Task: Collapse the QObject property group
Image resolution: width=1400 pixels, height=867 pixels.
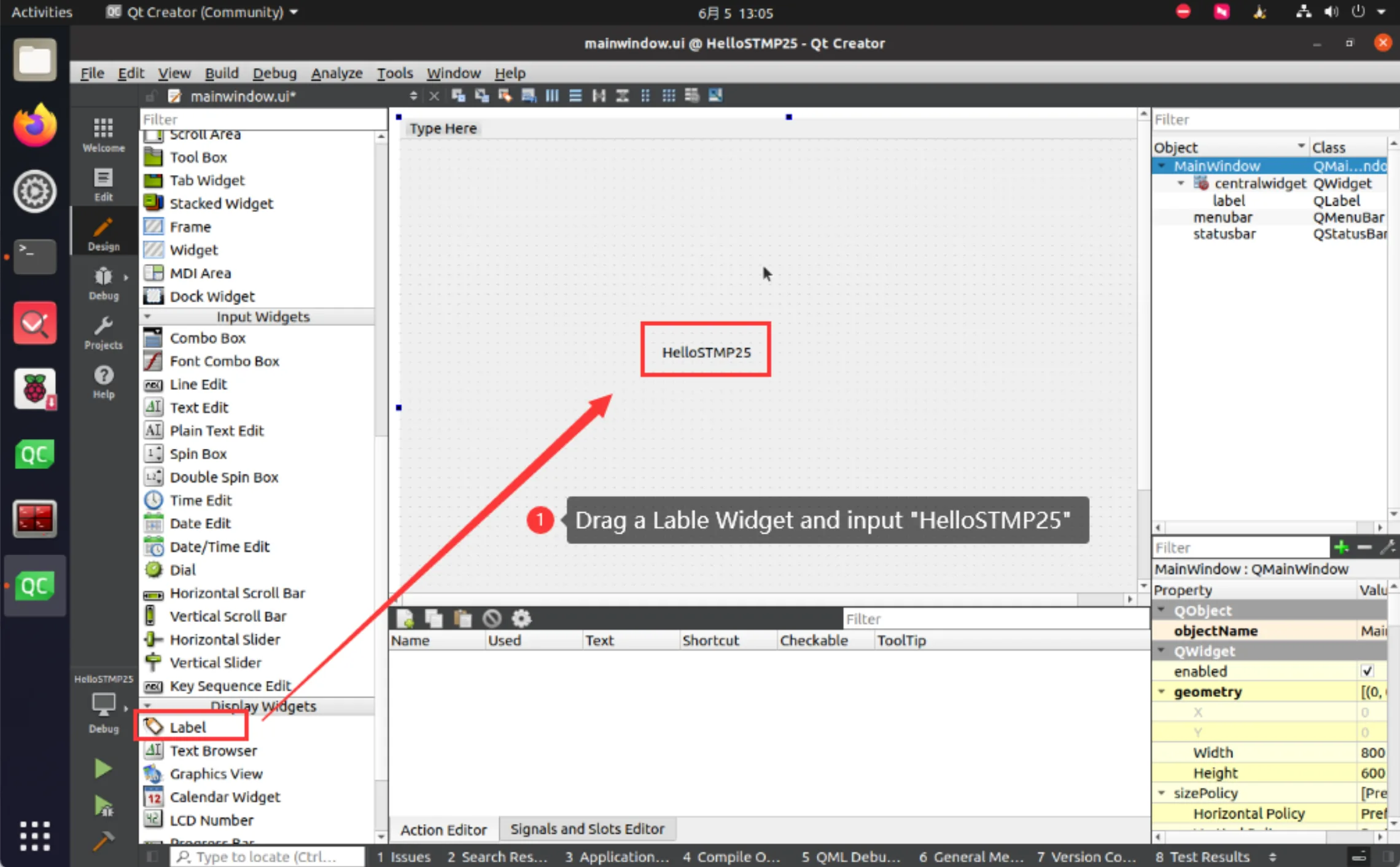Action: point(1162,610)
